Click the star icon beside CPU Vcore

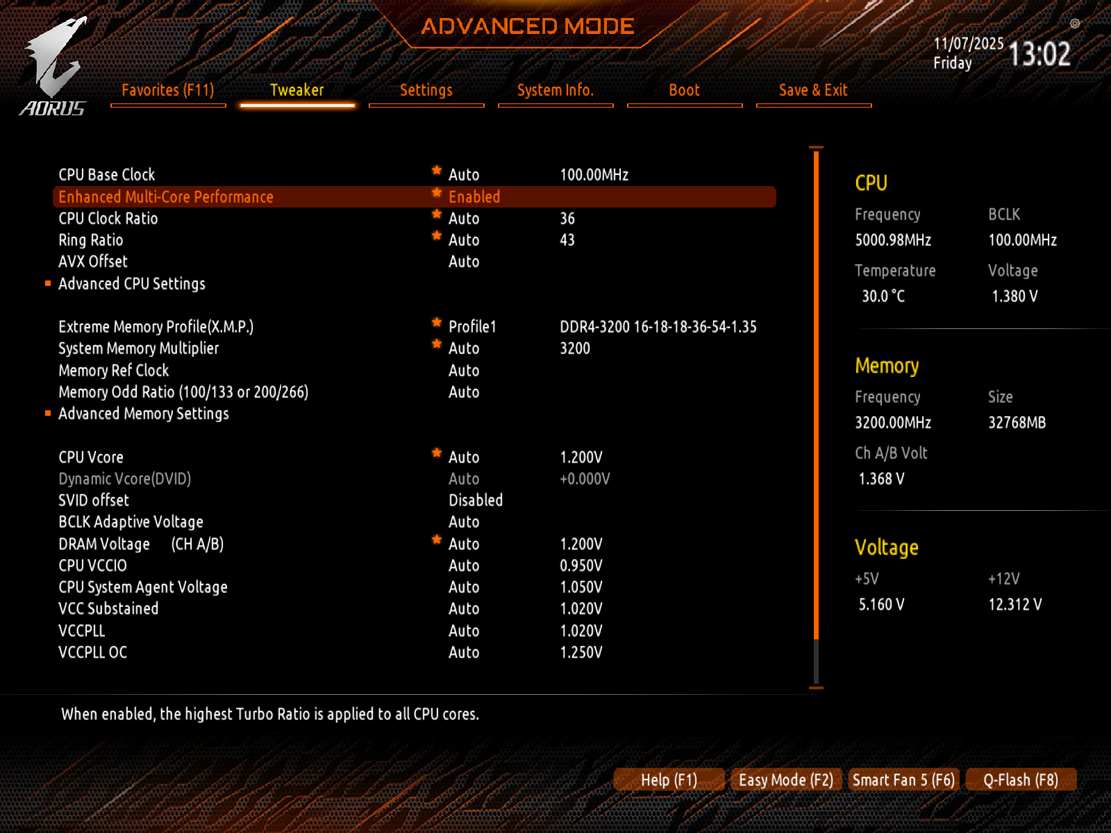pyautogui.click(x=436, y=455)
